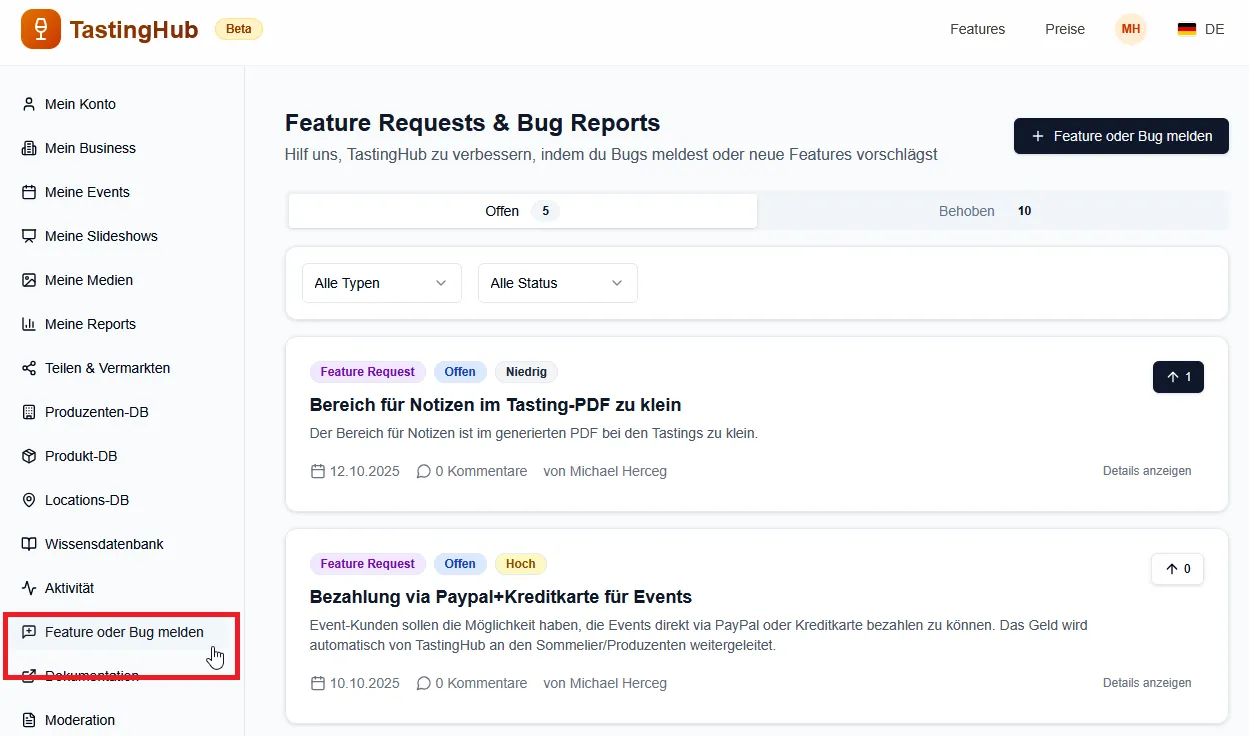The width and height of the screenshot is (1249, 736).
Task: Click the Meine Events calendar icon
Action: [x=29, y=192]
